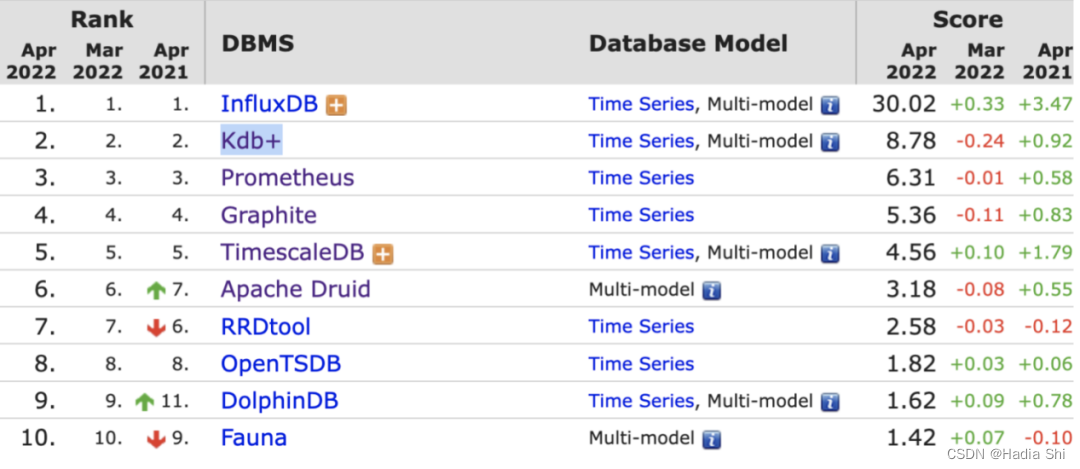Screen dimensions: 1080x469
Task: Click Time Series link in RRDtool row
Action: 641,326
